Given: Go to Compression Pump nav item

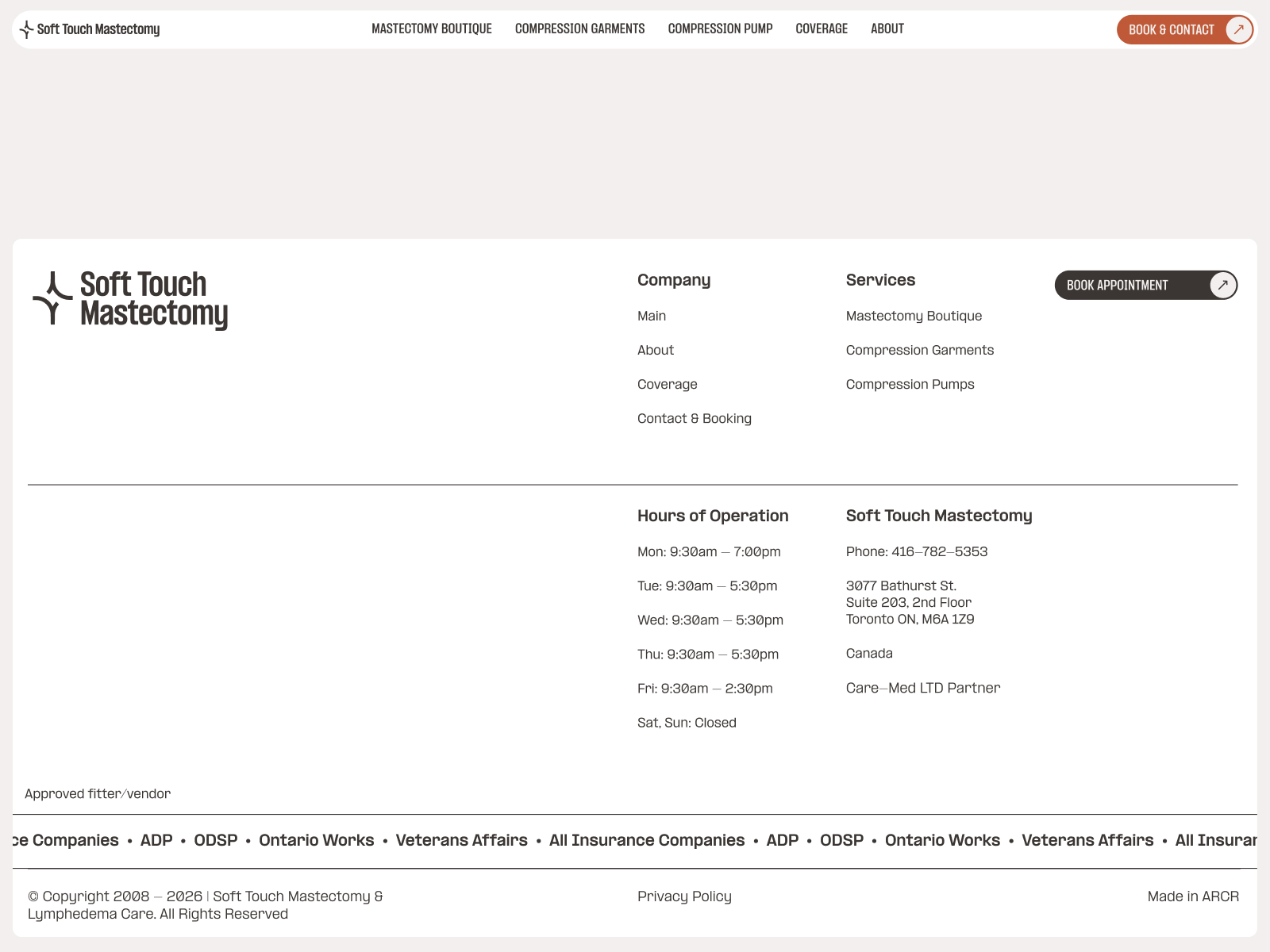Looking at the screenshot, I should click(720, 29).
